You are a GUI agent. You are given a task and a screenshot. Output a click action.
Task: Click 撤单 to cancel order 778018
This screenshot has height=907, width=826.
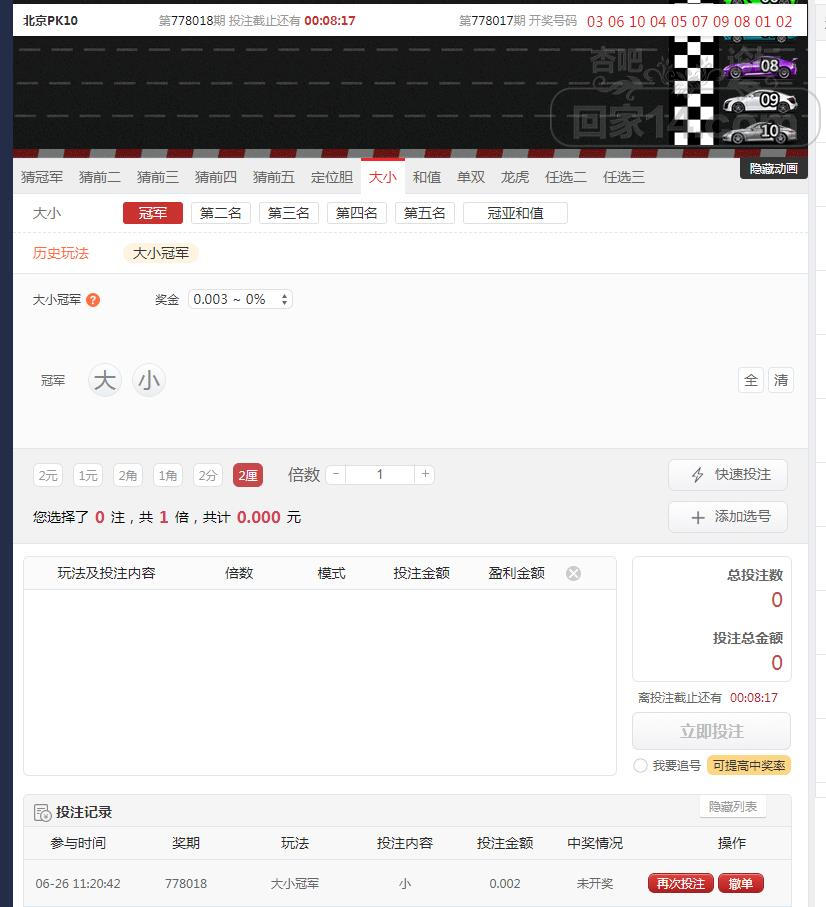pos(741,883)
